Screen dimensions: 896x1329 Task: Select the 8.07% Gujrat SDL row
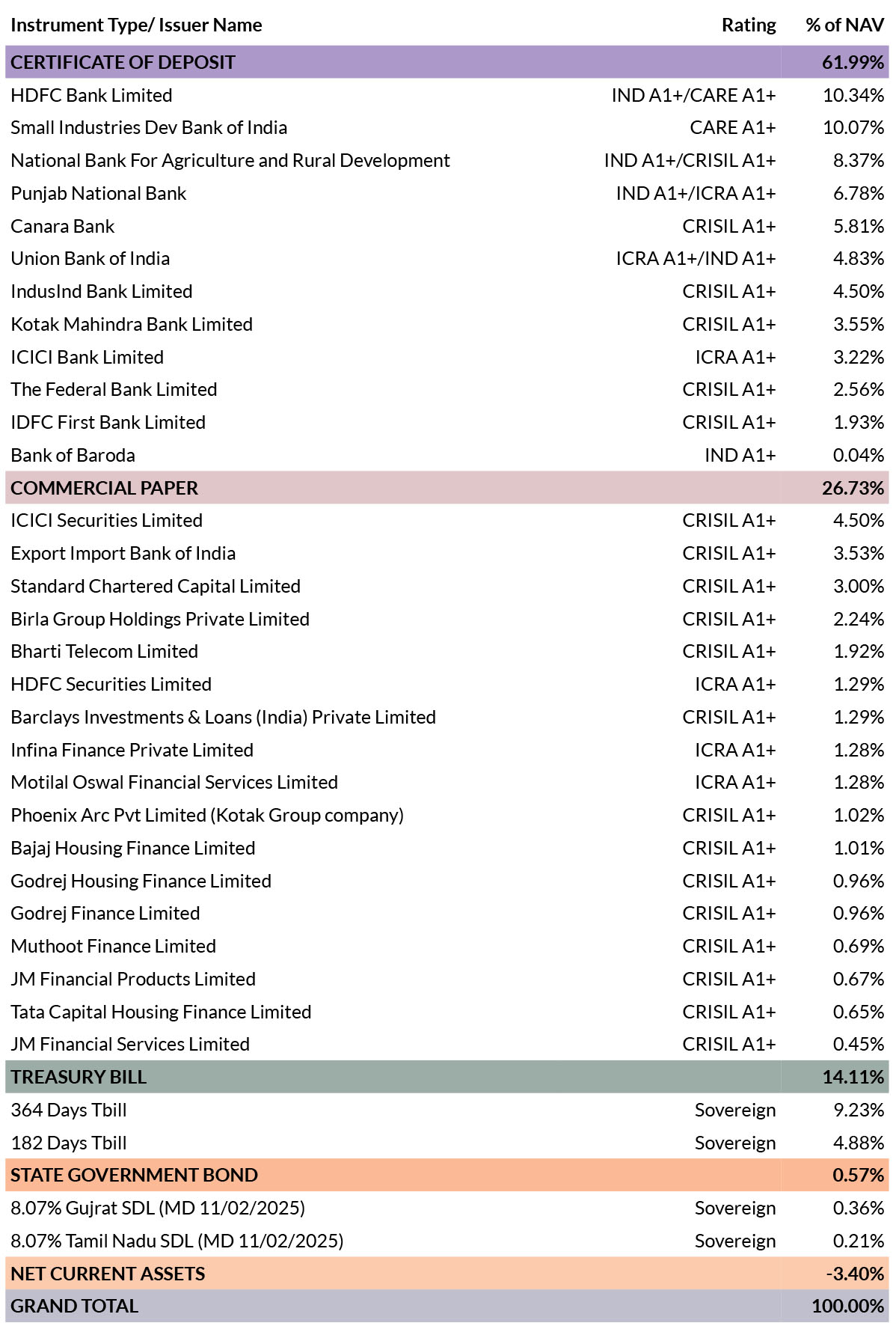coord(447,1208)
